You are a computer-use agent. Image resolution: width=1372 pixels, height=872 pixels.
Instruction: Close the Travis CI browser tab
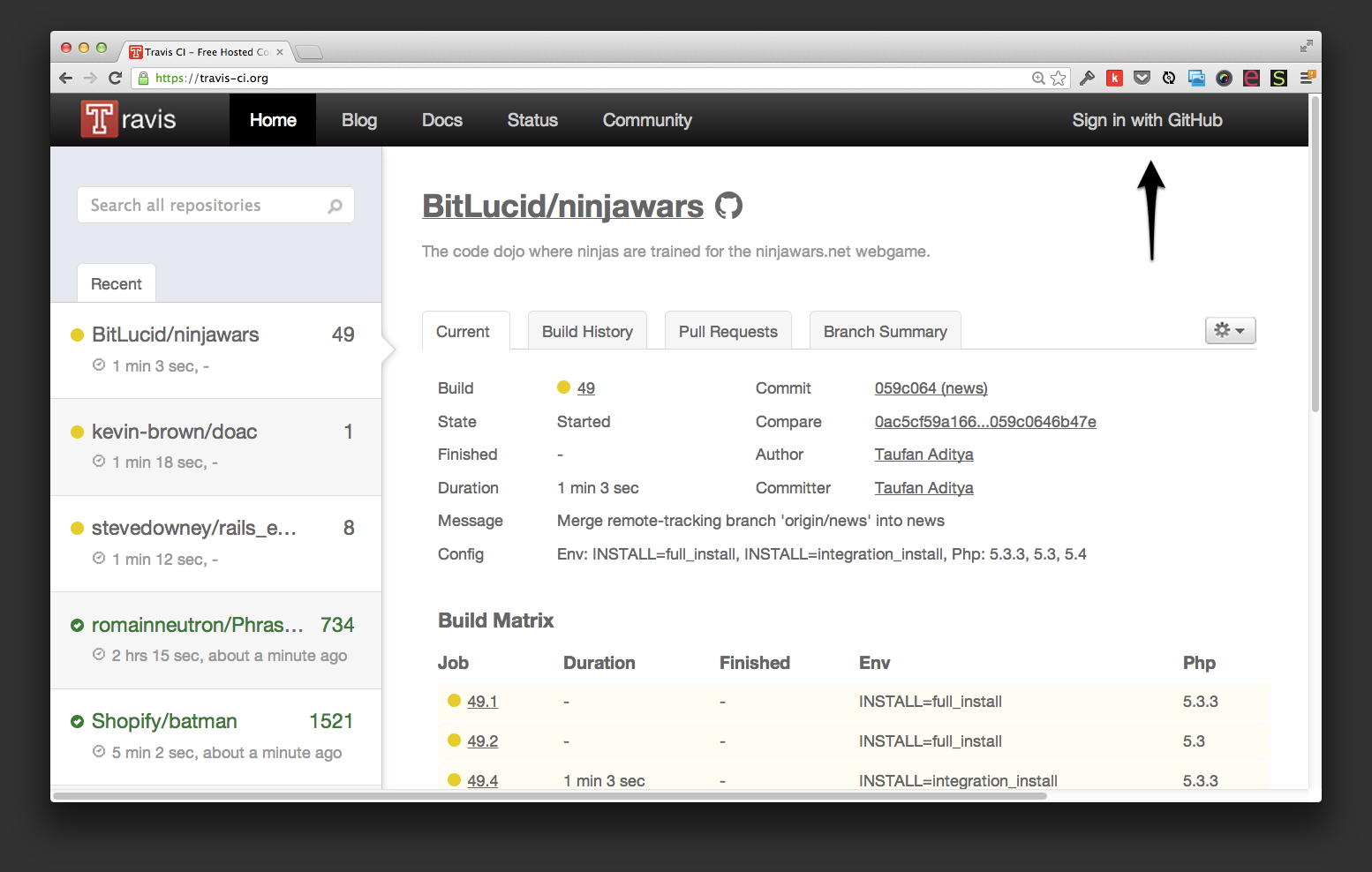pyautogui.click(x=280, y=52)
